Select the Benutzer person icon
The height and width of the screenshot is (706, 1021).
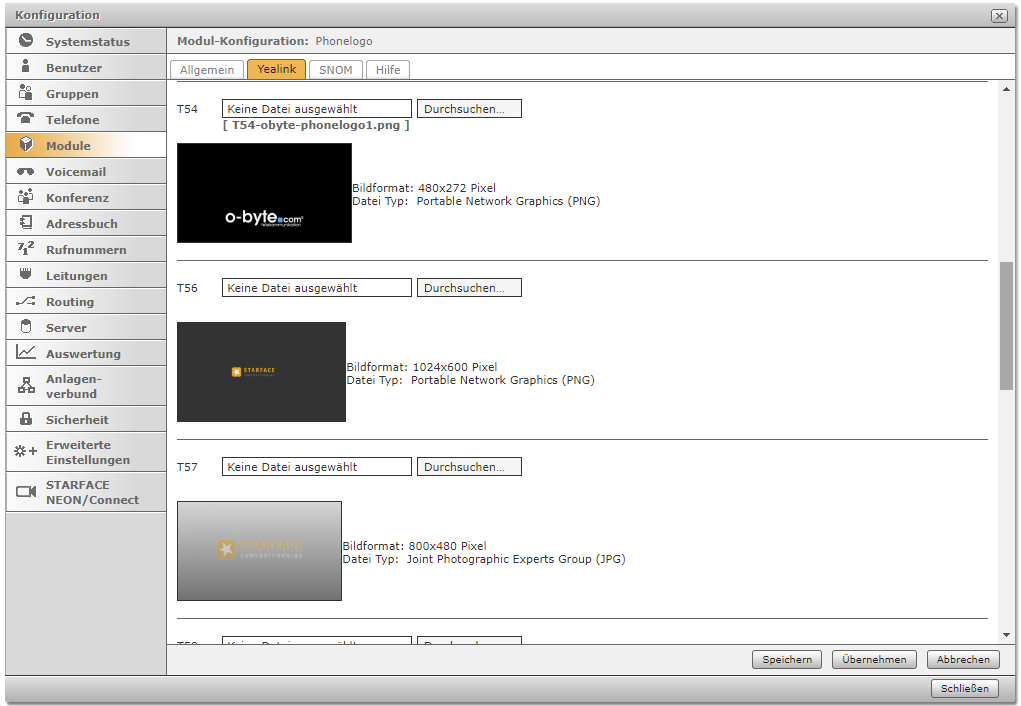26,67
